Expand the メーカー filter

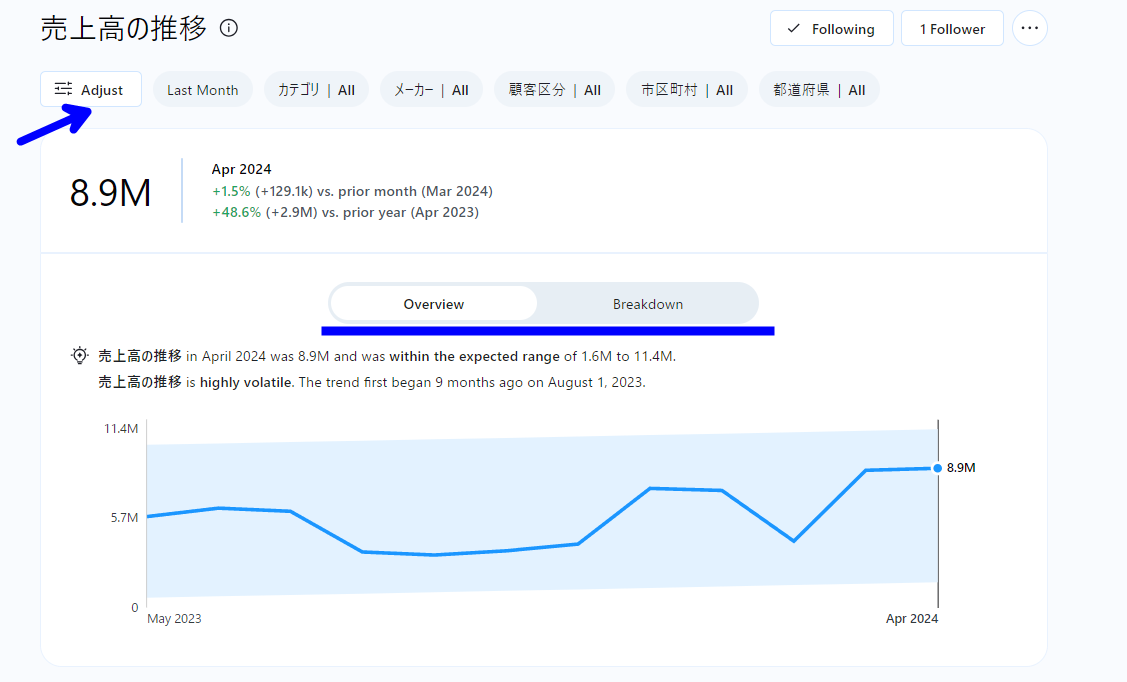(x=431, y=90)
